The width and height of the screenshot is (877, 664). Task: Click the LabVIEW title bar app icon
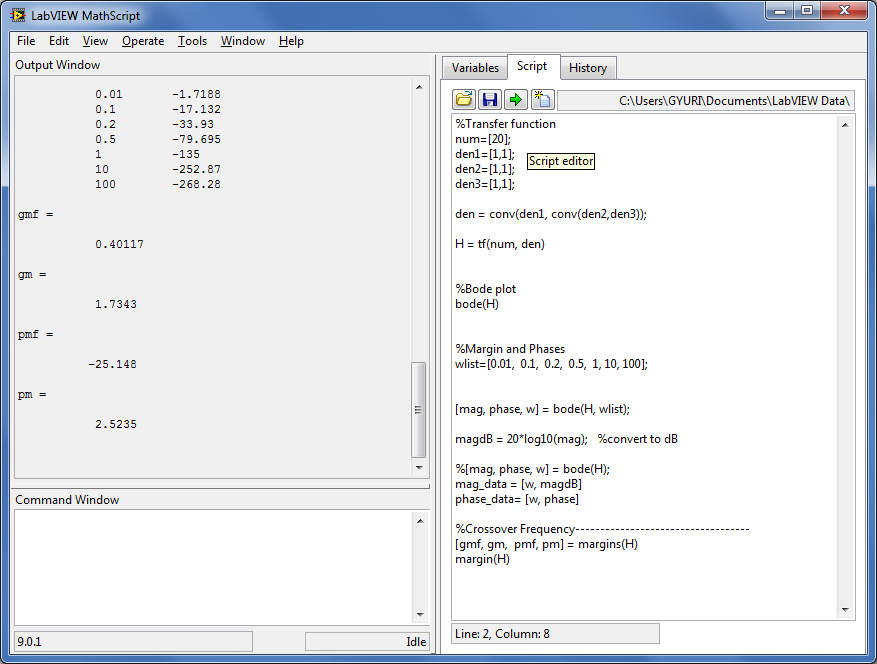click(x=18, y=15)
